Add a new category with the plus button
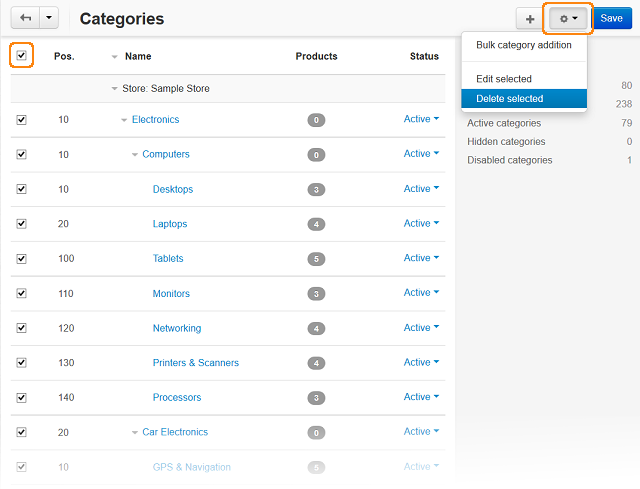 pos(529,19)
